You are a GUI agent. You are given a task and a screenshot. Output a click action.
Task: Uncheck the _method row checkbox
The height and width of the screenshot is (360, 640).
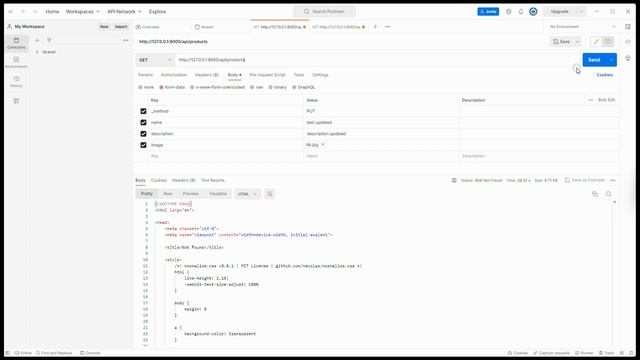click(143, 111)
